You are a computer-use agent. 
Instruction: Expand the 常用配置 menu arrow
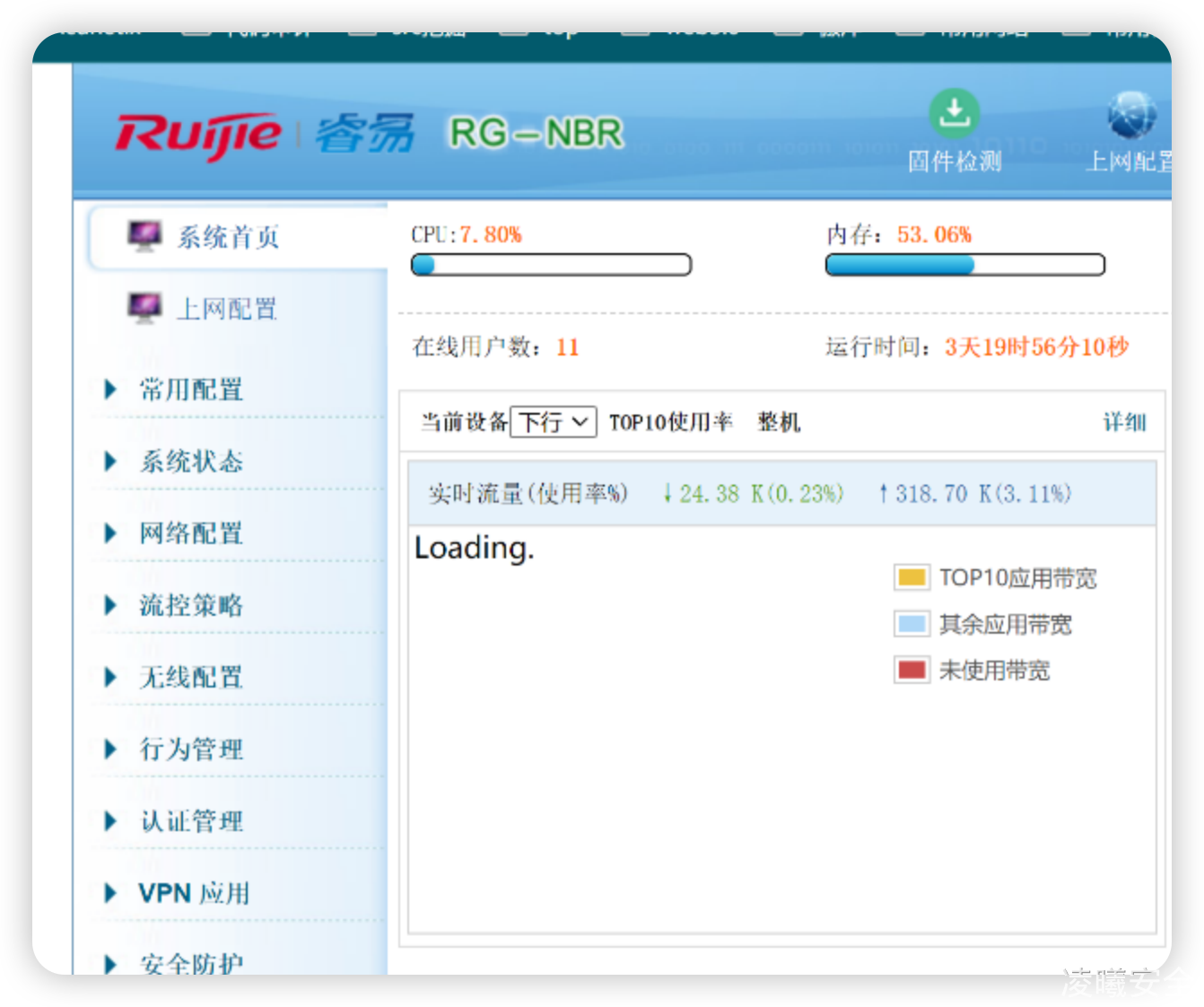(x=110, y=390)
